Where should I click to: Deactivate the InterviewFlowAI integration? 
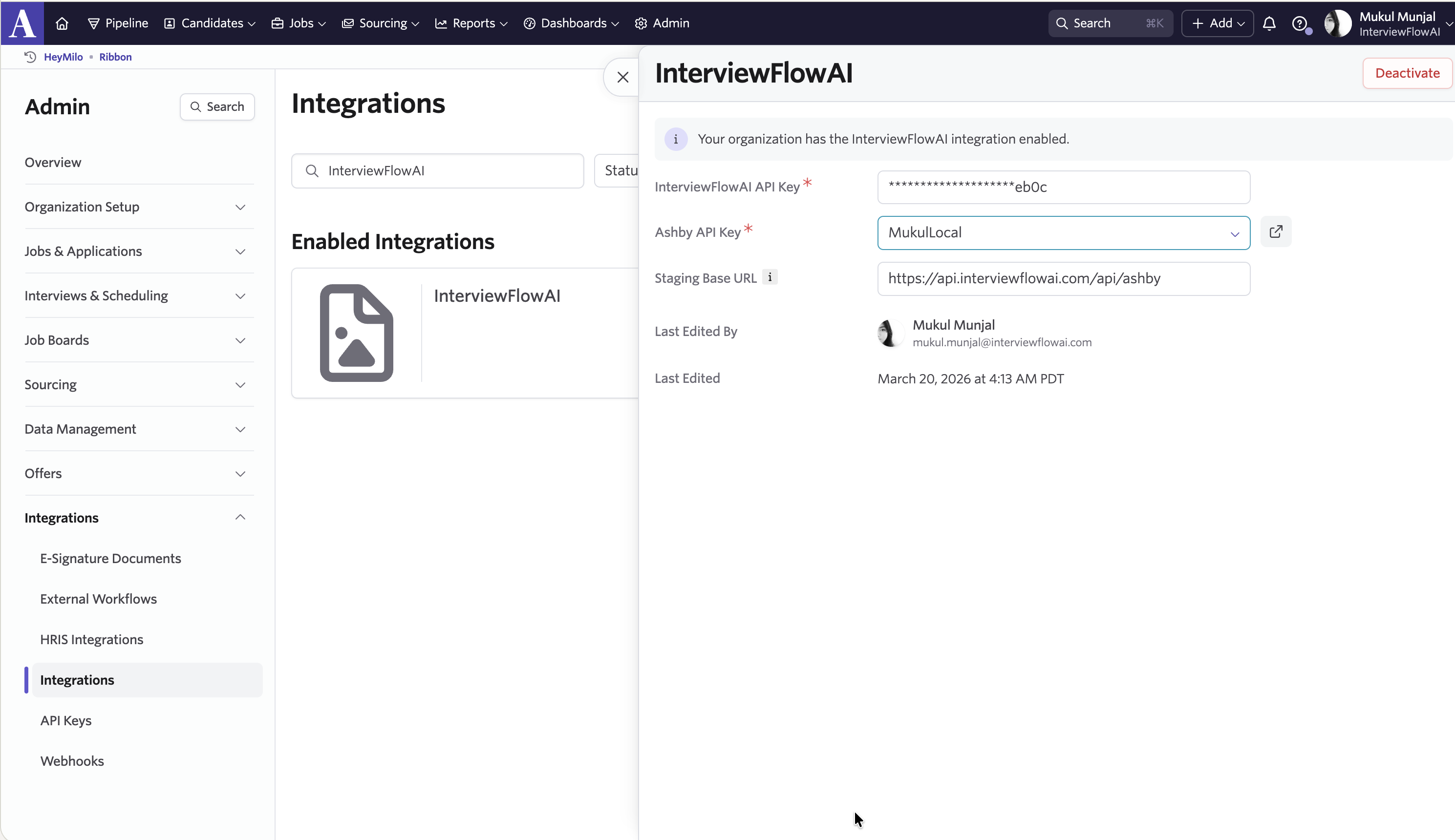[1407, 73]
